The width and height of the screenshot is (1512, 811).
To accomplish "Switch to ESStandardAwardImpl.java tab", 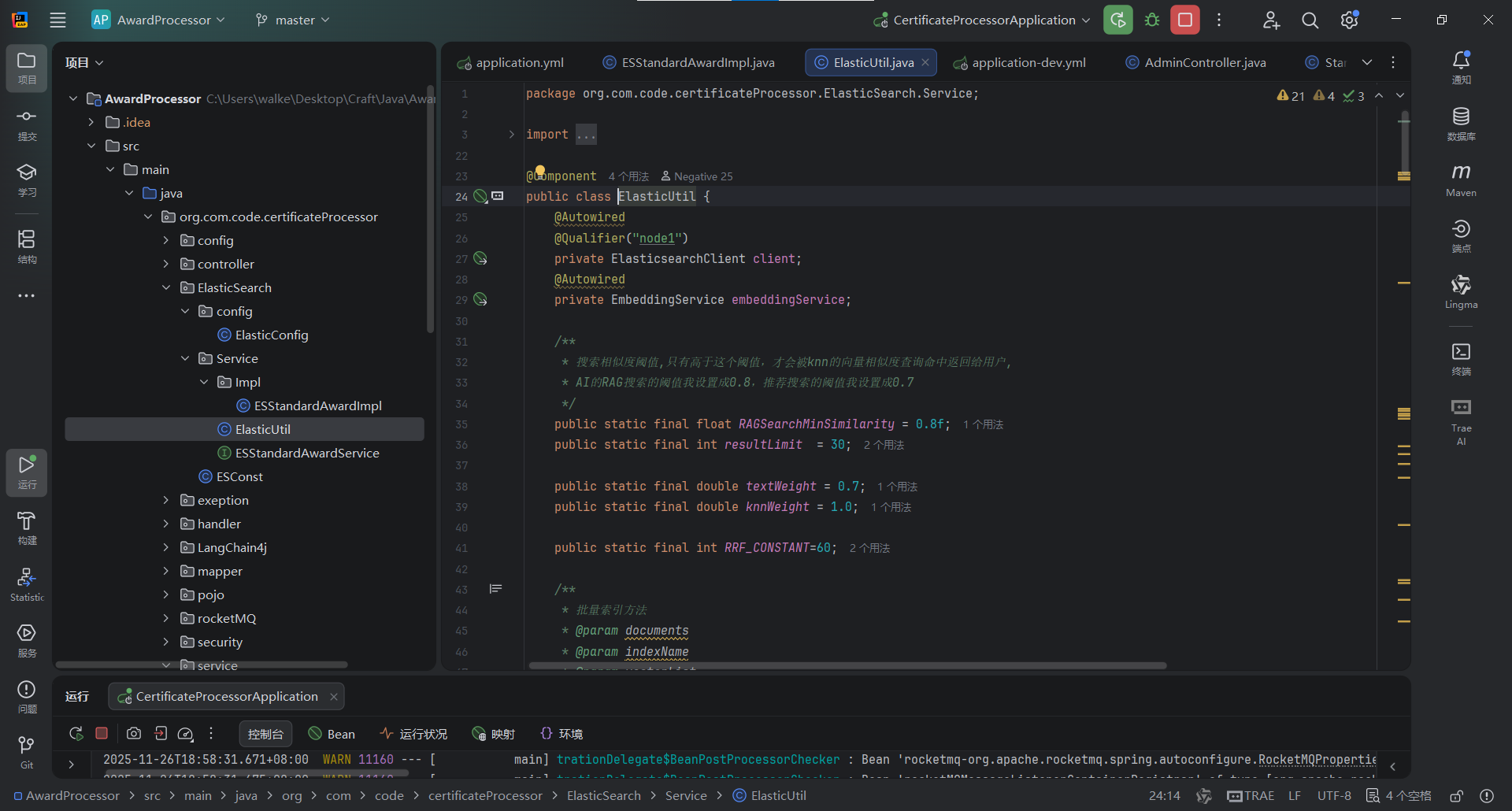I will click(x=689, y=62).
